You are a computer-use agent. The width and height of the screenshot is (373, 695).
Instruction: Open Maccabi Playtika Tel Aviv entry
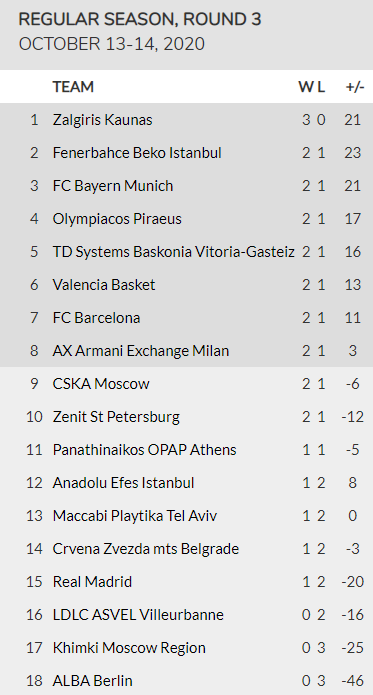click(x=135, y=516)
